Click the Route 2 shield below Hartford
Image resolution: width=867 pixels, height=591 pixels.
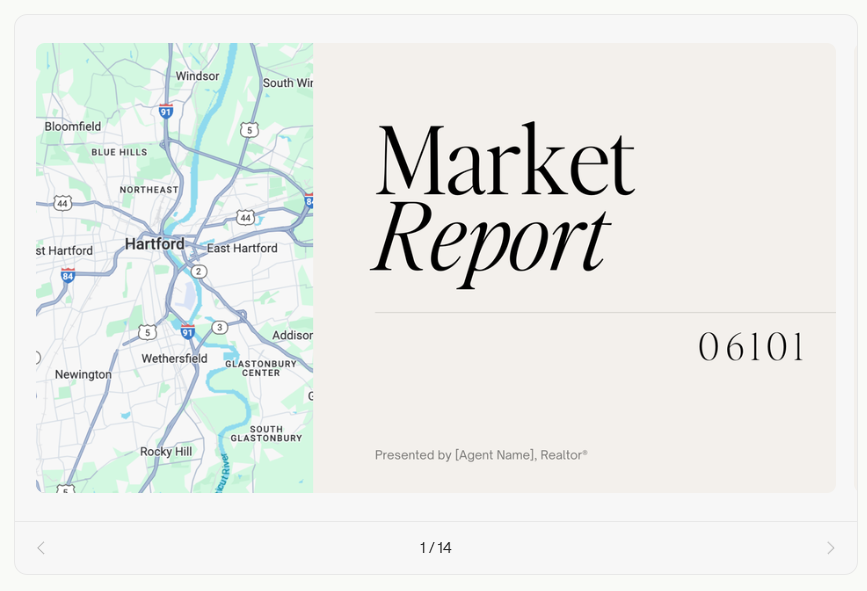pyautogui.click(x=199, y=271)
